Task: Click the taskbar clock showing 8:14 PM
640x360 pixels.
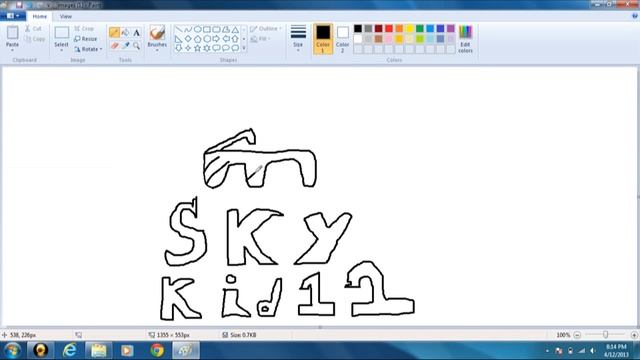Action: (x=616, y=350)
